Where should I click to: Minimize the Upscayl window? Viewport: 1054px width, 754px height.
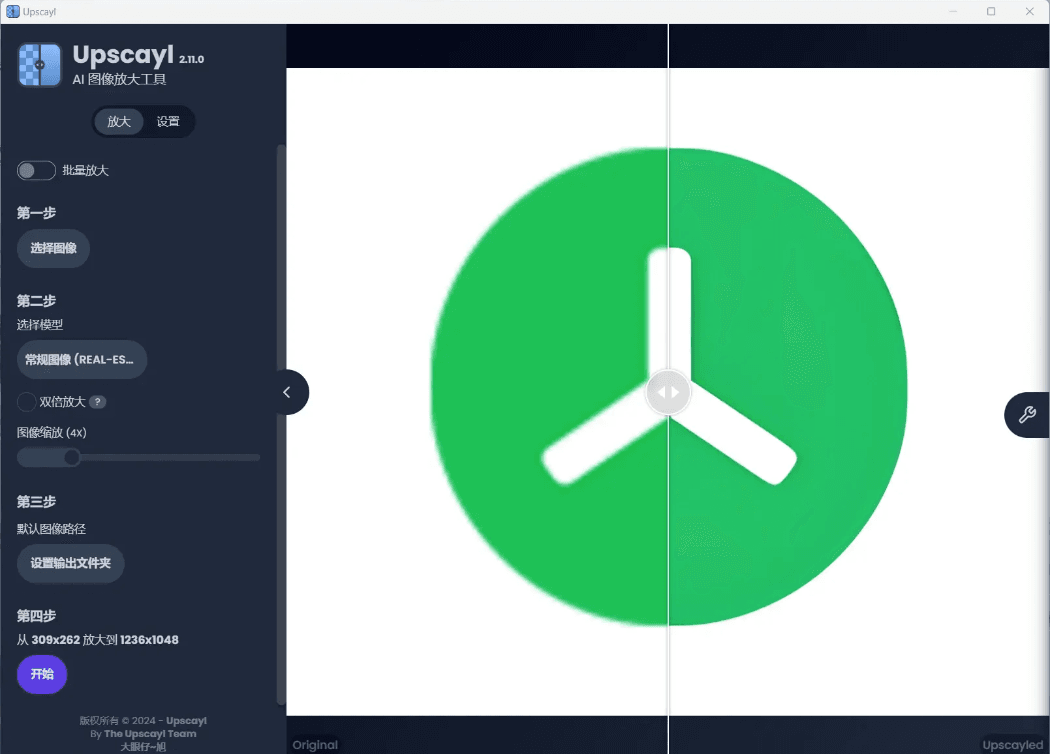pos(953,11)
